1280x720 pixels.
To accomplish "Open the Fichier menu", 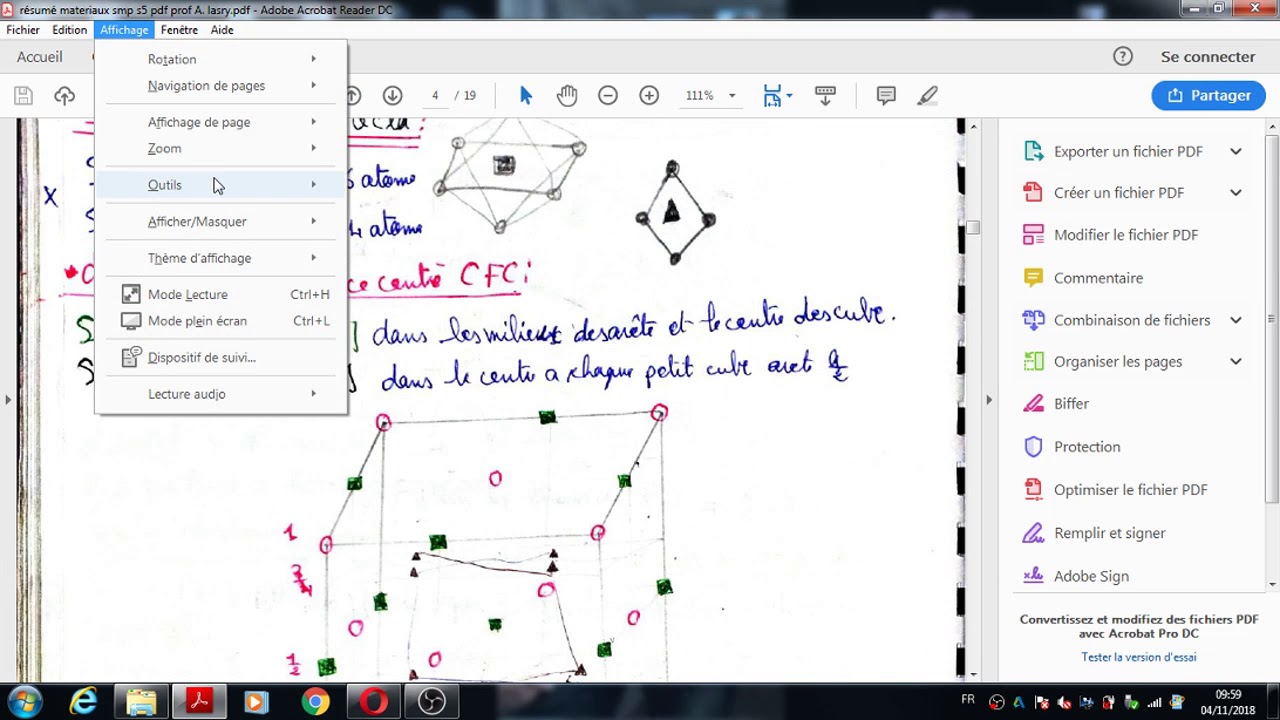I will tap(23, 30).
